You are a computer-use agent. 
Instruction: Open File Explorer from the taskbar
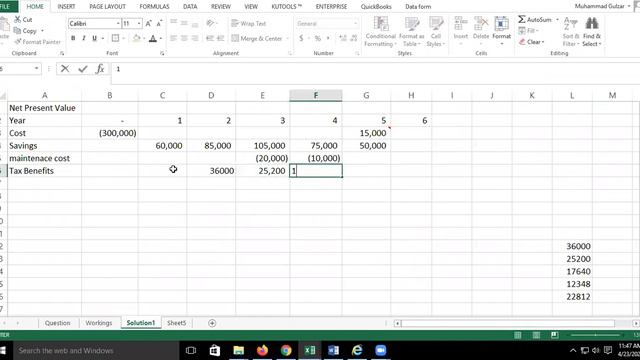tap(239, 350)
